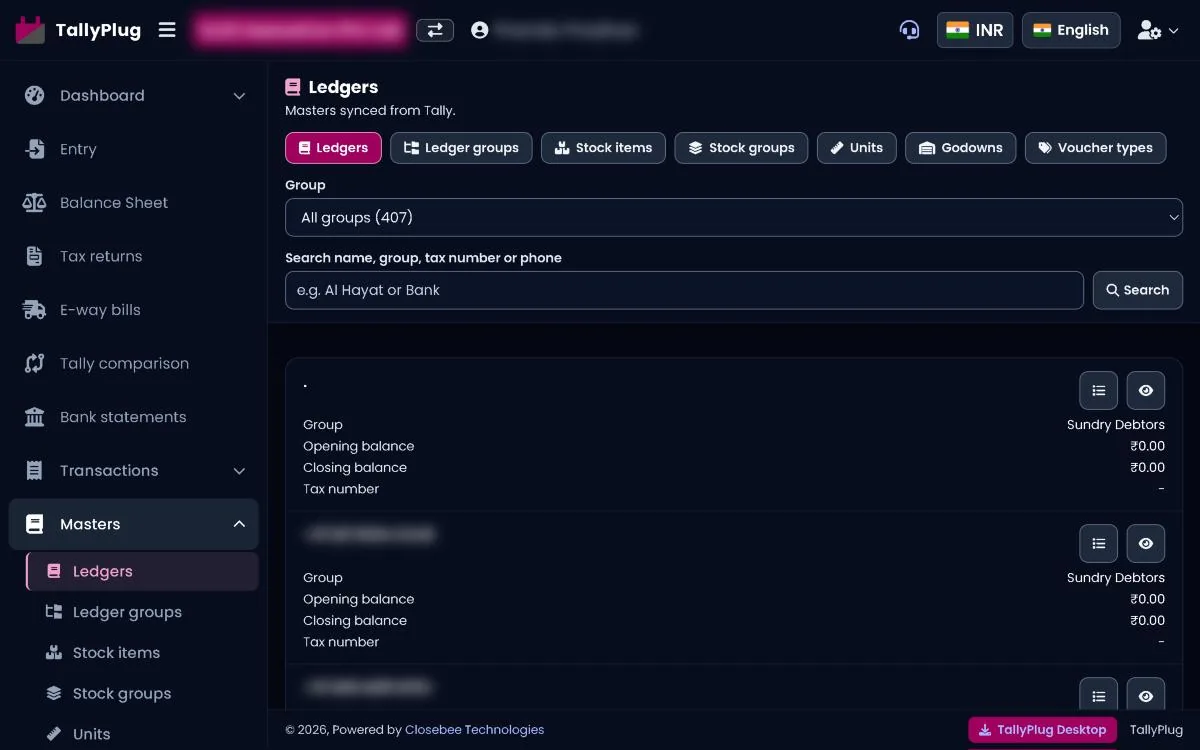This screenshot has width=1200, height=750.
Task: Open list icon for the '.' ledger
Action: [1099, 391]
